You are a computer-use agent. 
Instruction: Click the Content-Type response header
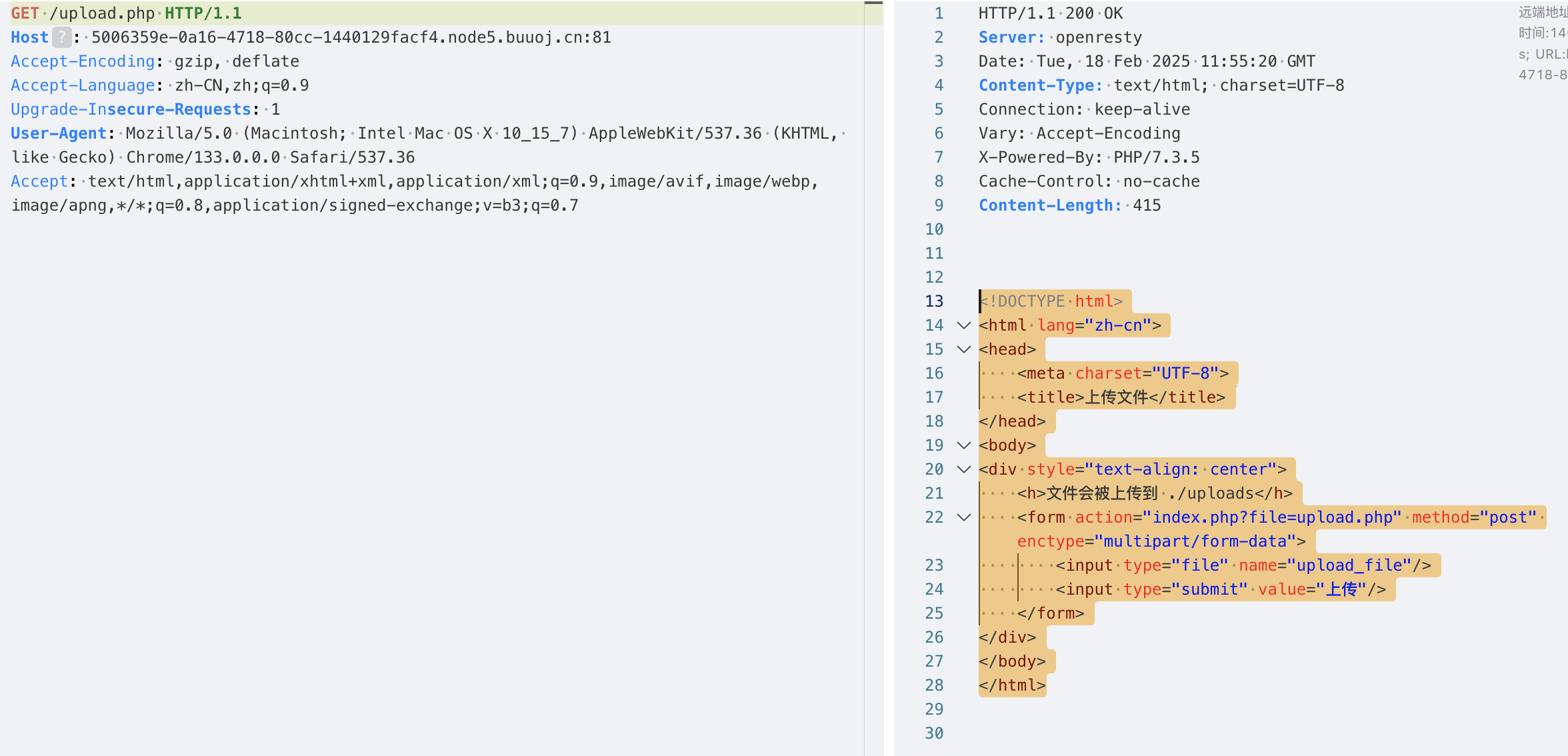[x=1040, y=85]
